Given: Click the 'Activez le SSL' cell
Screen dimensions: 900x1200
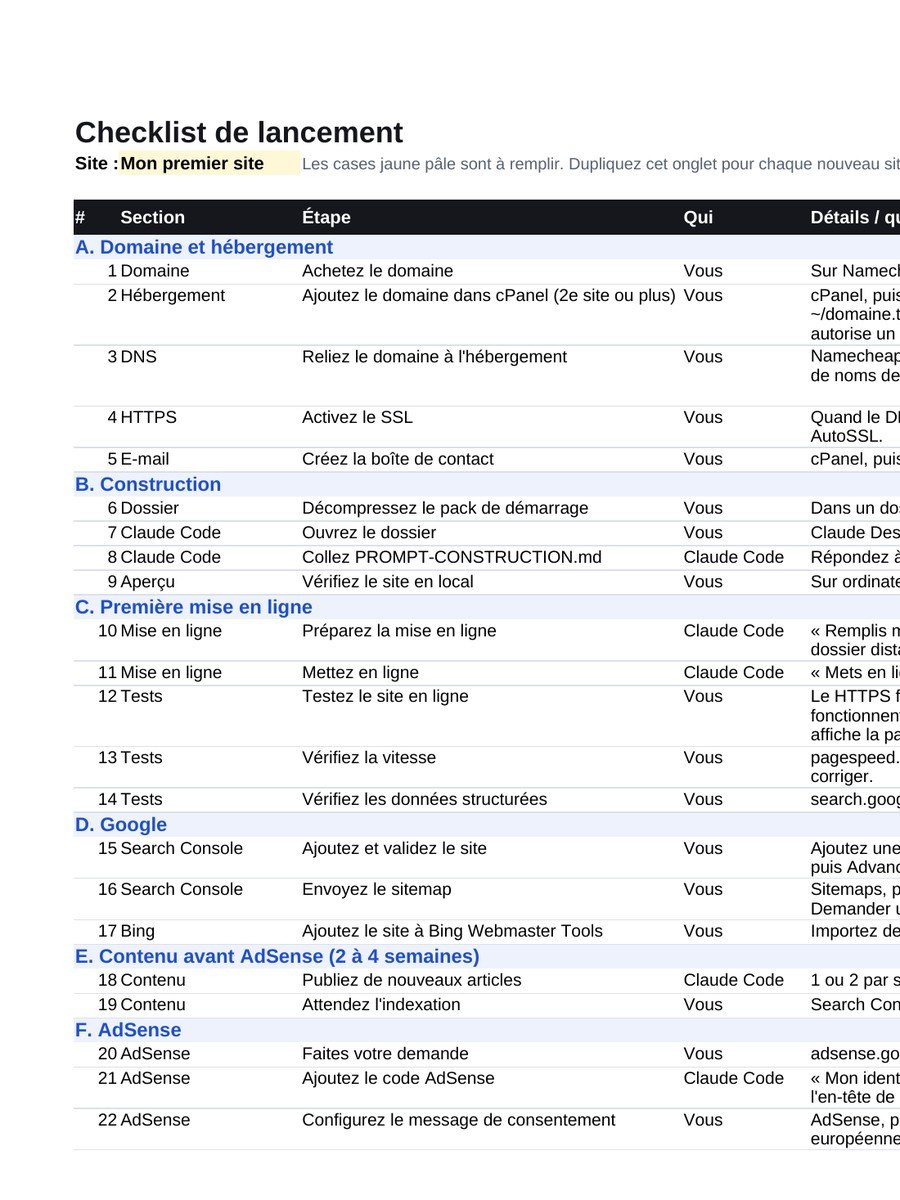Looking at the screenshot, I should (357, 417).
